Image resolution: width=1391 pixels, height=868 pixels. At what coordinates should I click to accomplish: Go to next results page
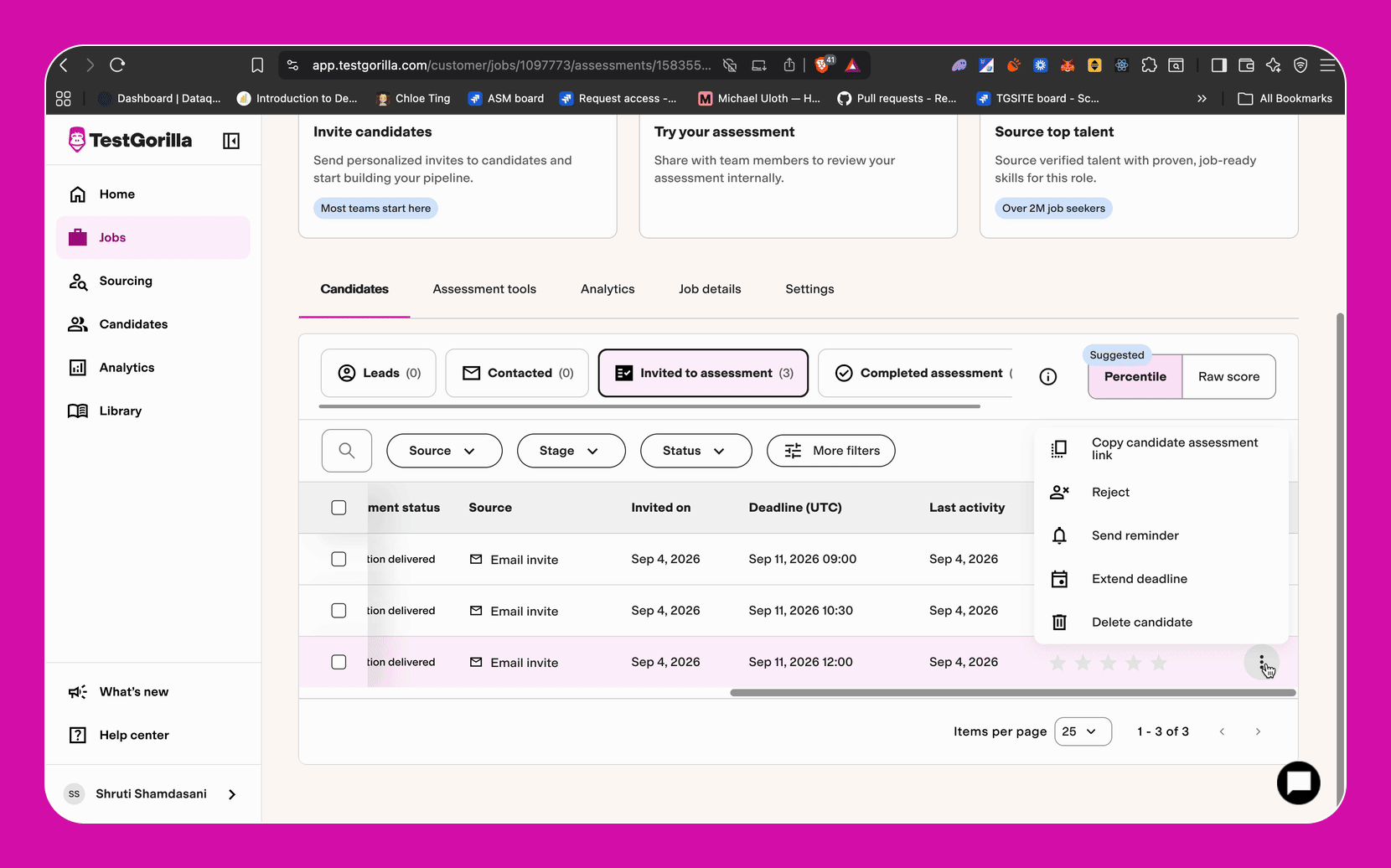pyautogui.click(x=1258, y=731)
